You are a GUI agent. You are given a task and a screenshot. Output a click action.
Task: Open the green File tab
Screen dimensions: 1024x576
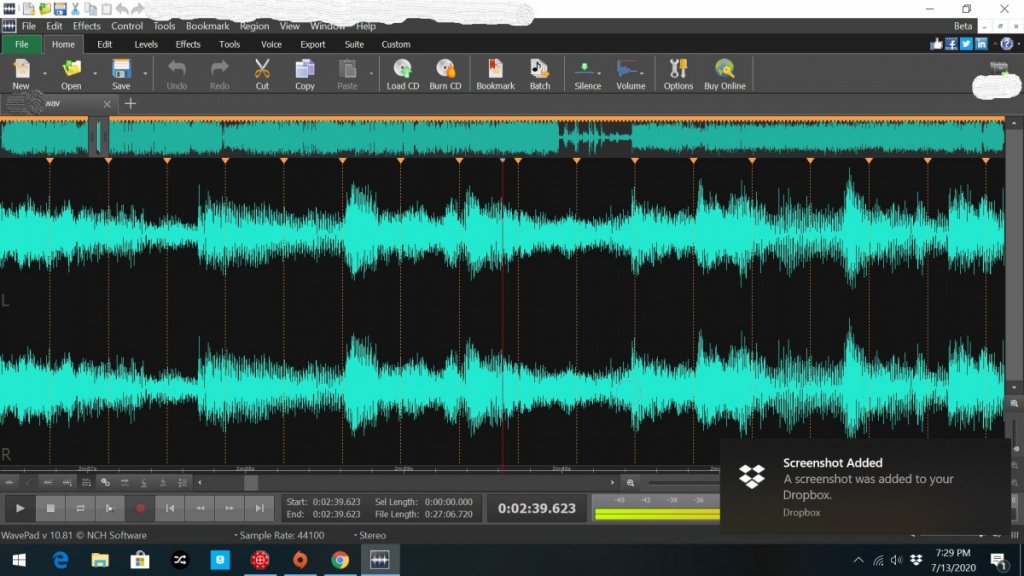click(22, 44)
